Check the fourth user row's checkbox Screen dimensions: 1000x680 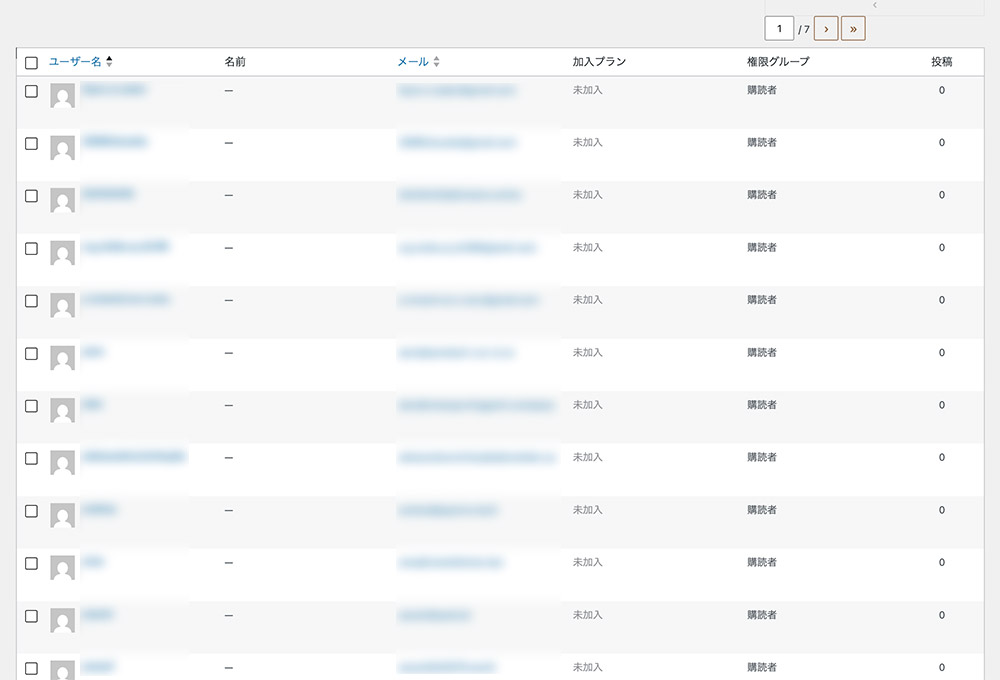point(31,249)
